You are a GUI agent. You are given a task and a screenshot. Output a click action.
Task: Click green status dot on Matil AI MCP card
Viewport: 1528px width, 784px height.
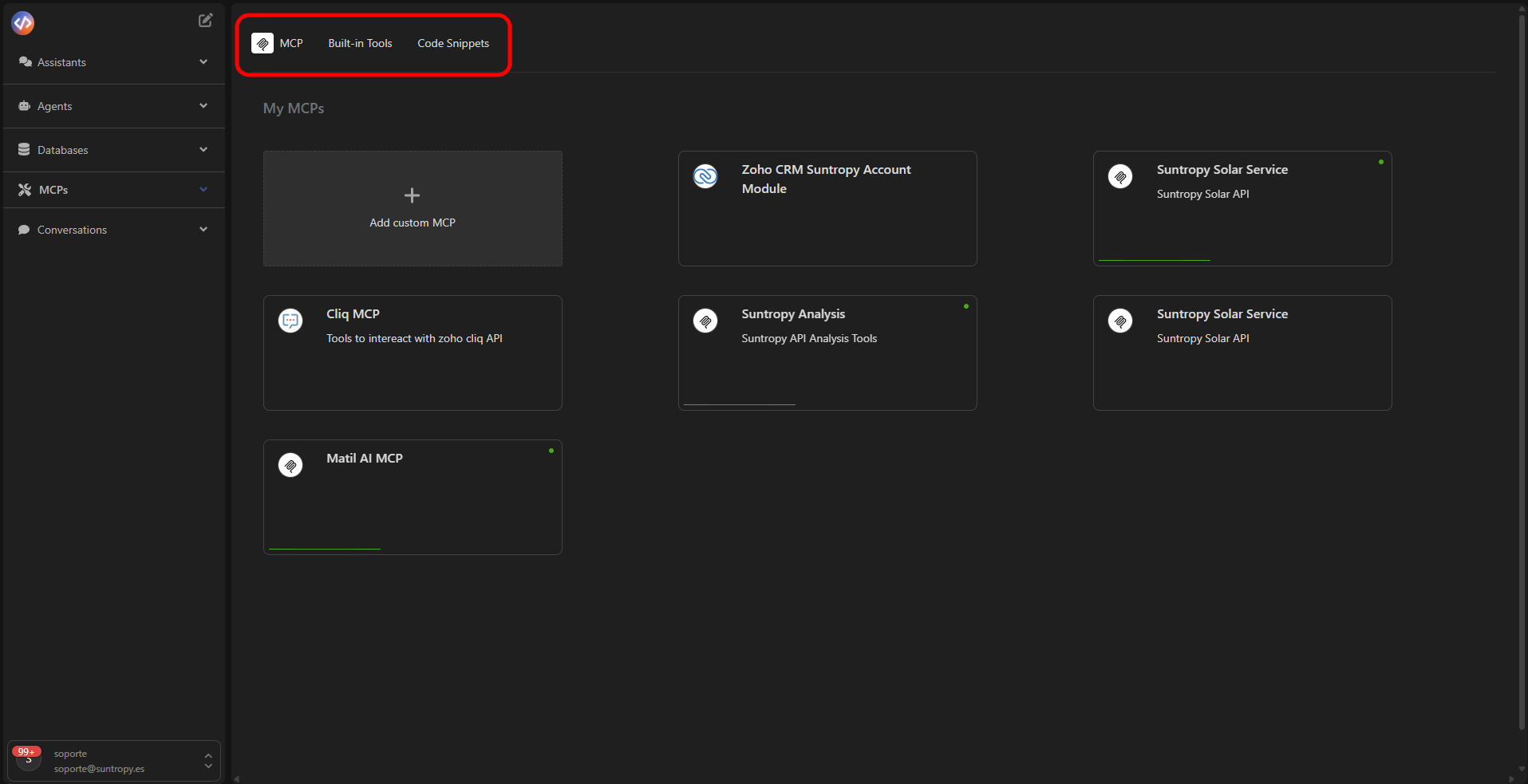click(x=551, y=451)
